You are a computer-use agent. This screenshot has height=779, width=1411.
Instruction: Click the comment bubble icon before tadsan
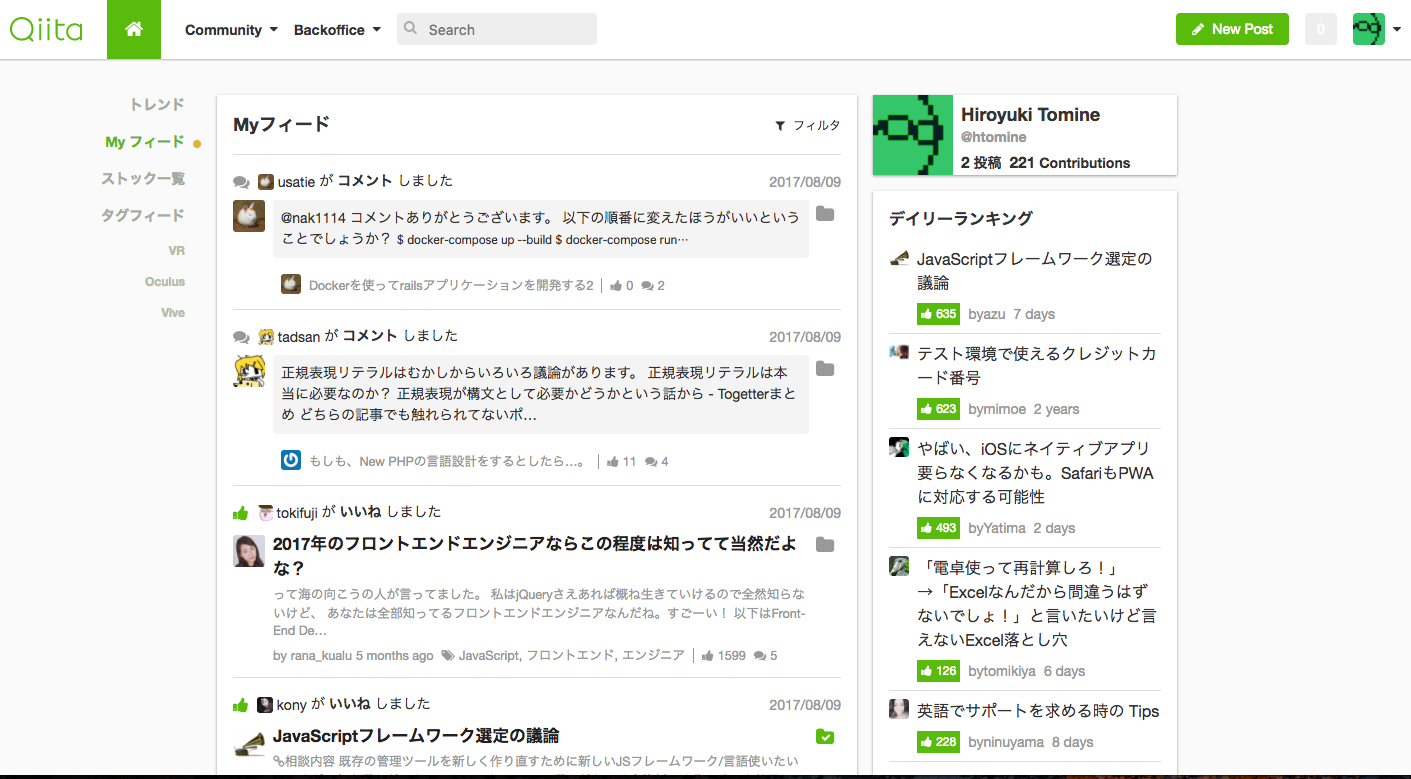point(241,337)
